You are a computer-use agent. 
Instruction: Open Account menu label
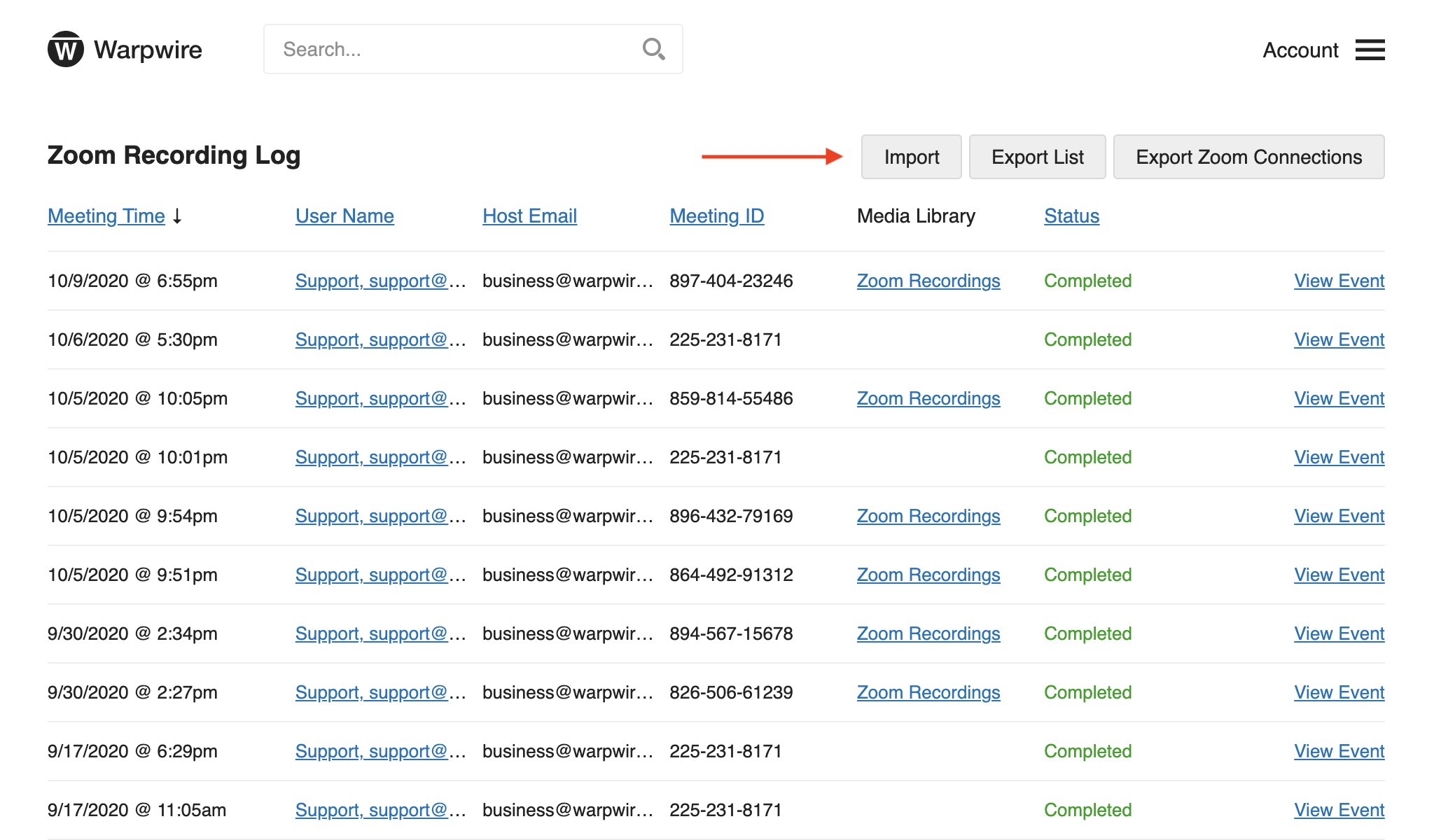coord(1300,50)
